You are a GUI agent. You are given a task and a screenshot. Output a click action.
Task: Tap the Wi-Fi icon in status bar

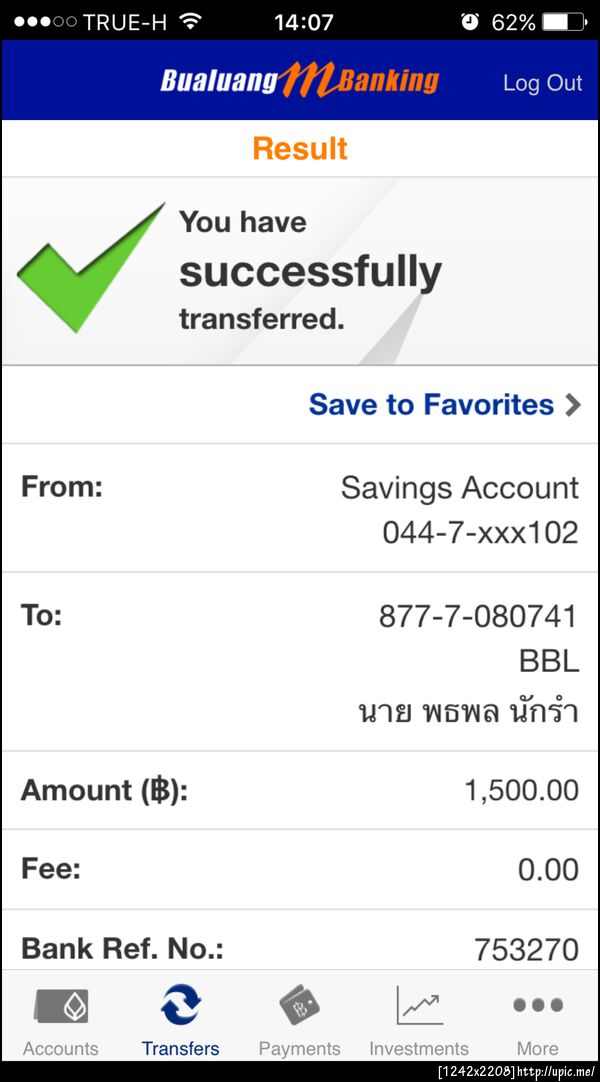click(190, 21)
